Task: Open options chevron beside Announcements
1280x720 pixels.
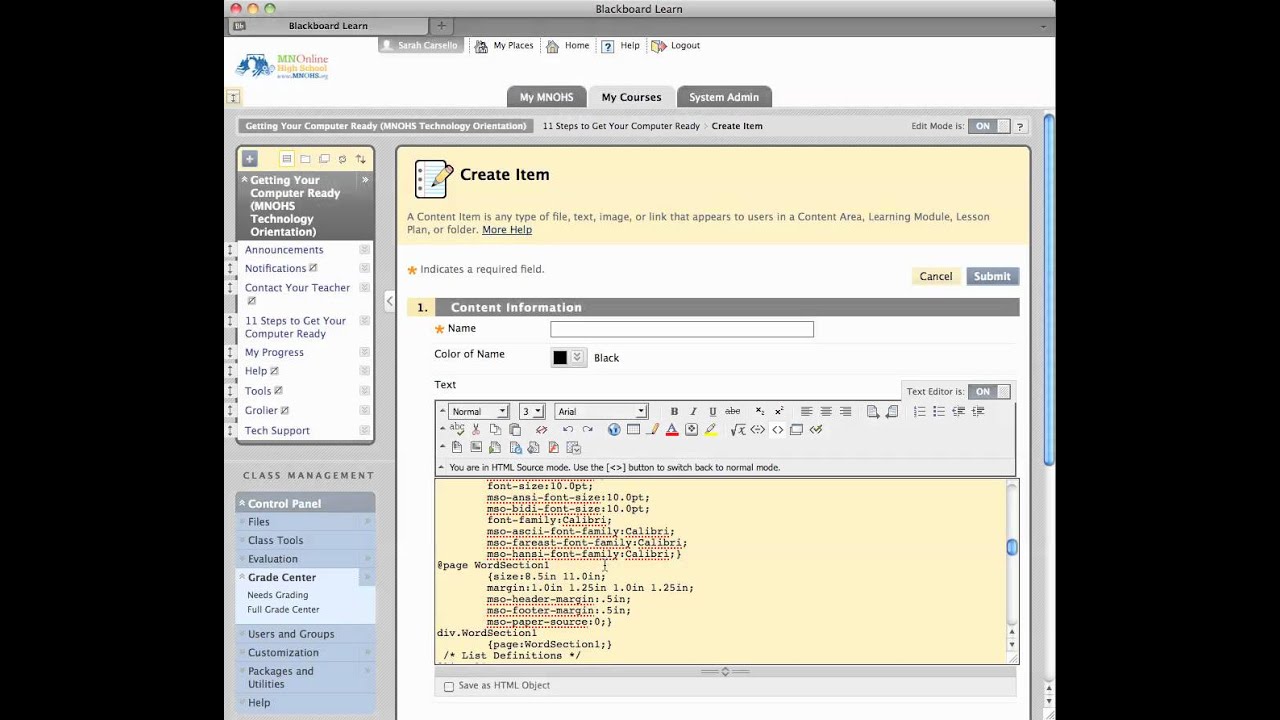Action: (x=365, y=250)
